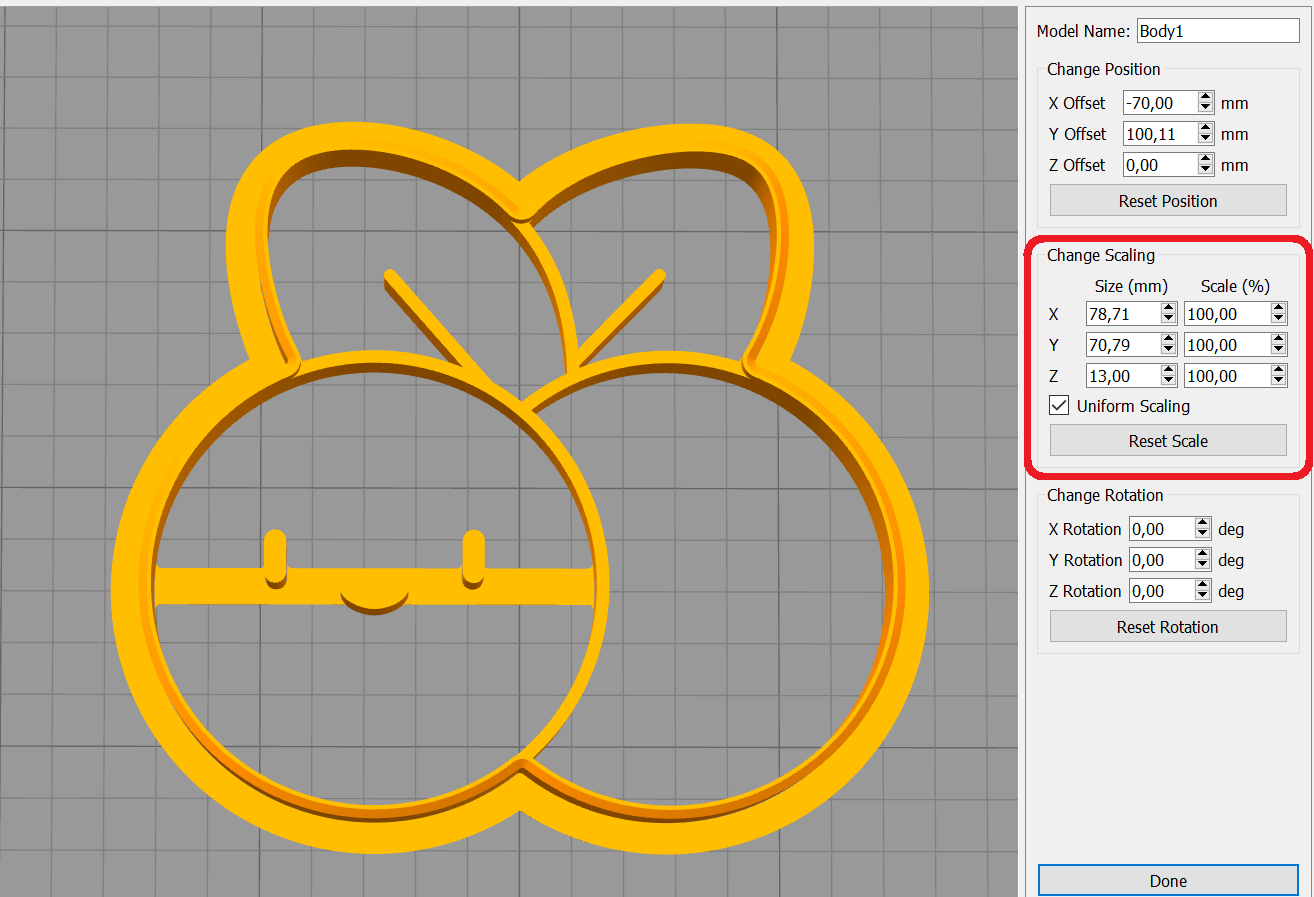The image size is (1314, 897).
Task: Click the Z Scale (%) field
Action: tap(1227, 376)
